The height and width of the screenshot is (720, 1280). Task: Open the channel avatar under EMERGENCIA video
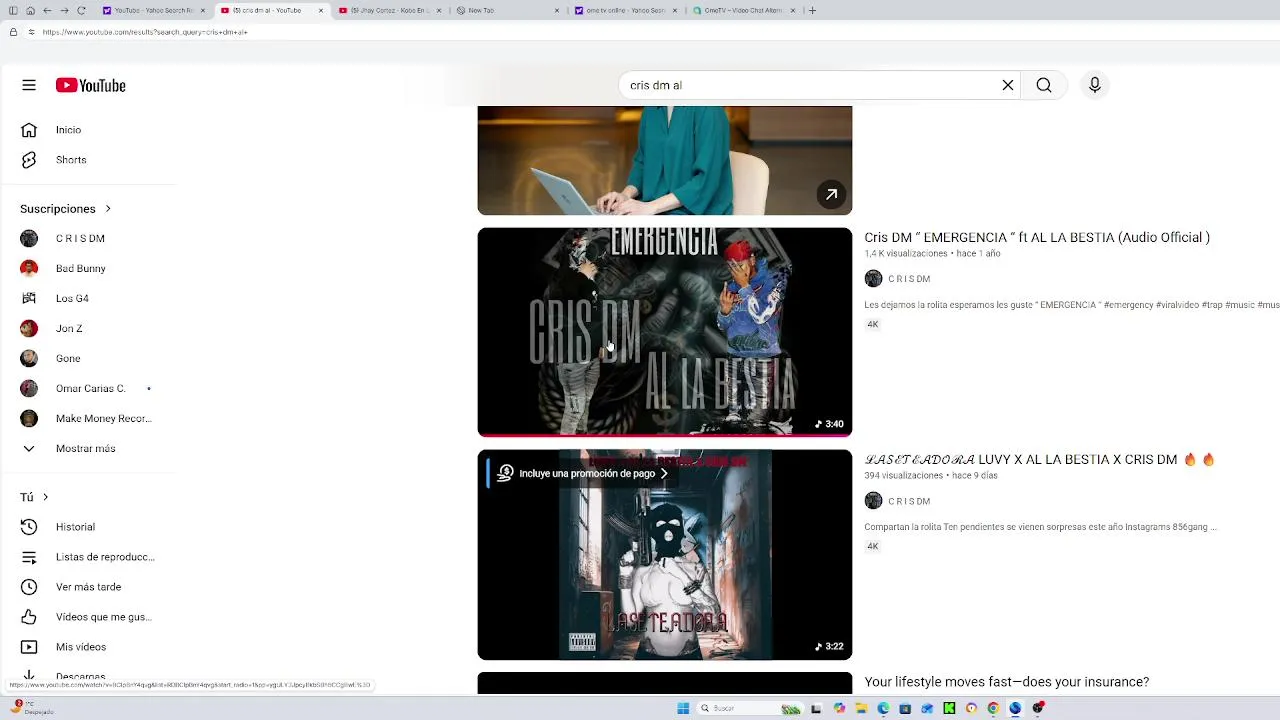[873, 279]
